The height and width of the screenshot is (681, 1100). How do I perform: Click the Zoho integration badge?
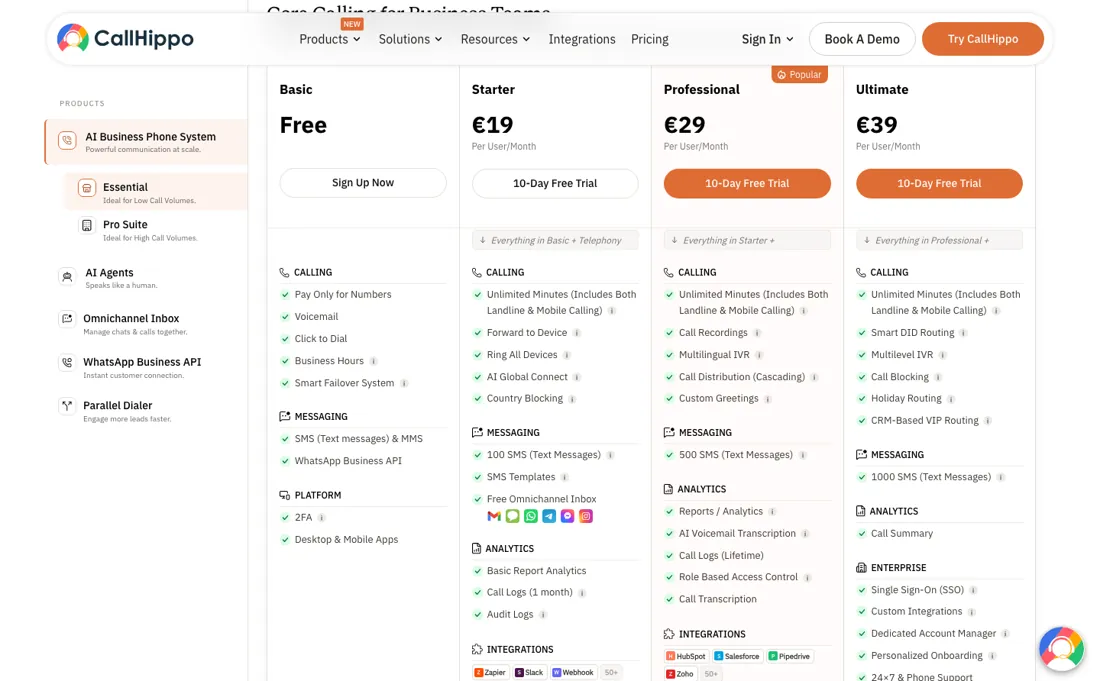(680, 674)
